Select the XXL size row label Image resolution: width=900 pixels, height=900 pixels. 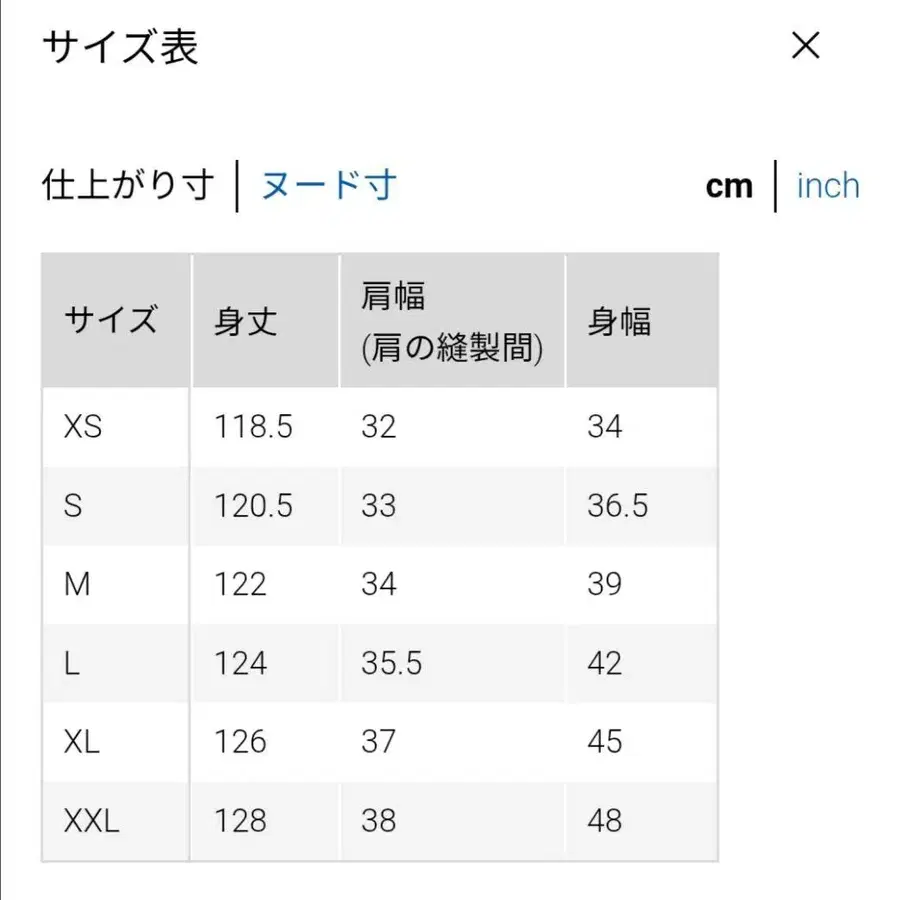coord(92,820)
